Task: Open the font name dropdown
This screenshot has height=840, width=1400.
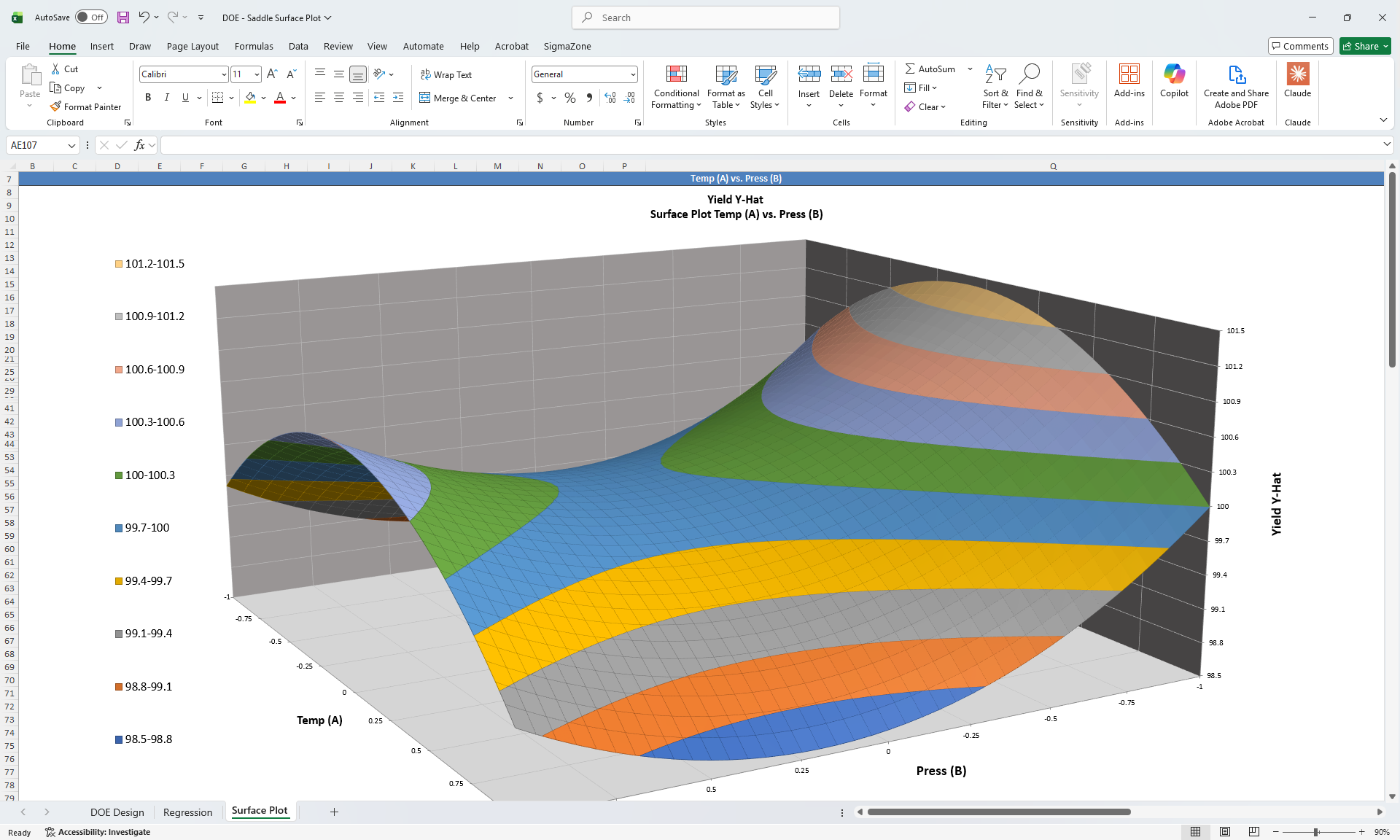Action: 223,74
